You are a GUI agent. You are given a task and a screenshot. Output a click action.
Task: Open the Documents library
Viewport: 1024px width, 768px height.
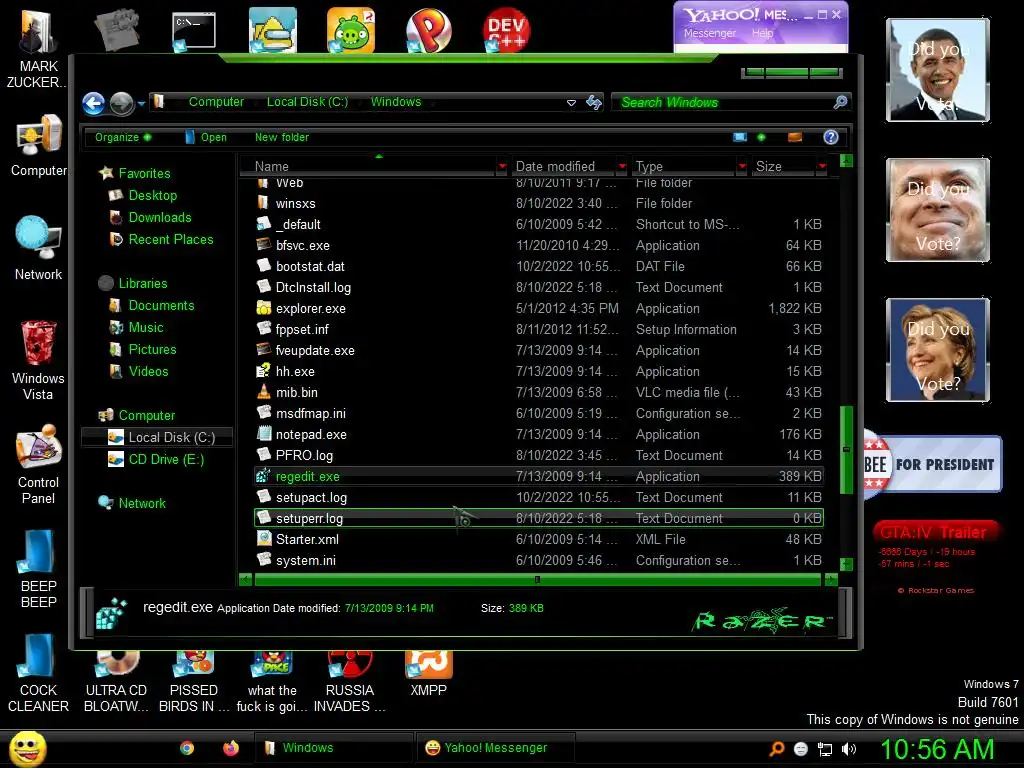[161, 306]
